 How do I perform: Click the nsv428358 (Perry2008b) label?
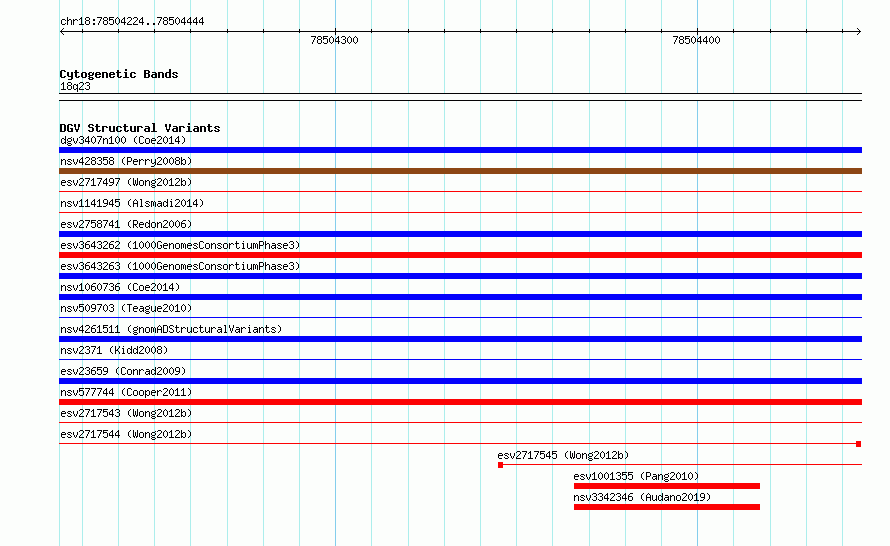tap(126, 161)
